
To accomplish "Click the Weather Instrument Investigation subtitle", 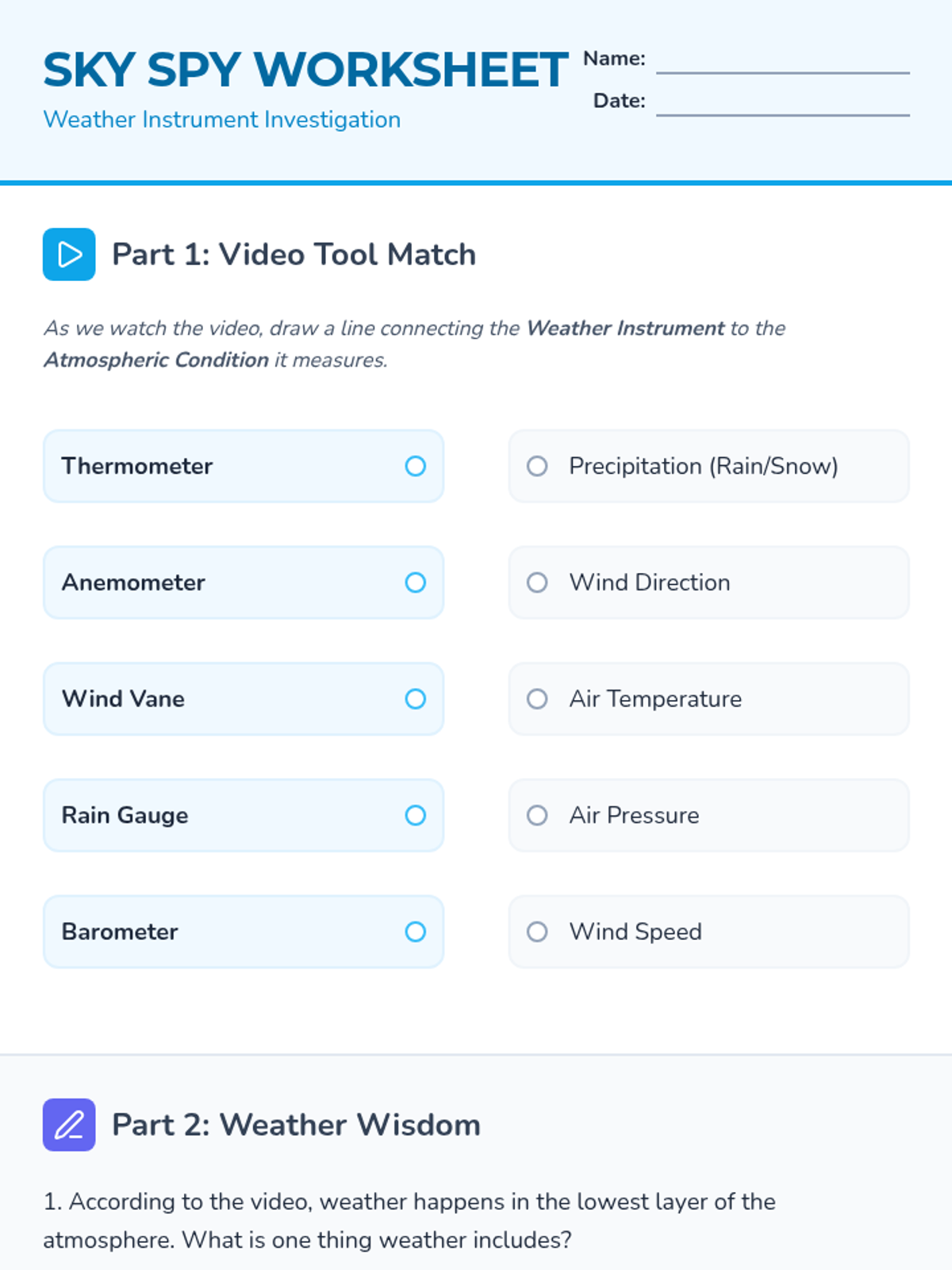I will click(222, 120).
